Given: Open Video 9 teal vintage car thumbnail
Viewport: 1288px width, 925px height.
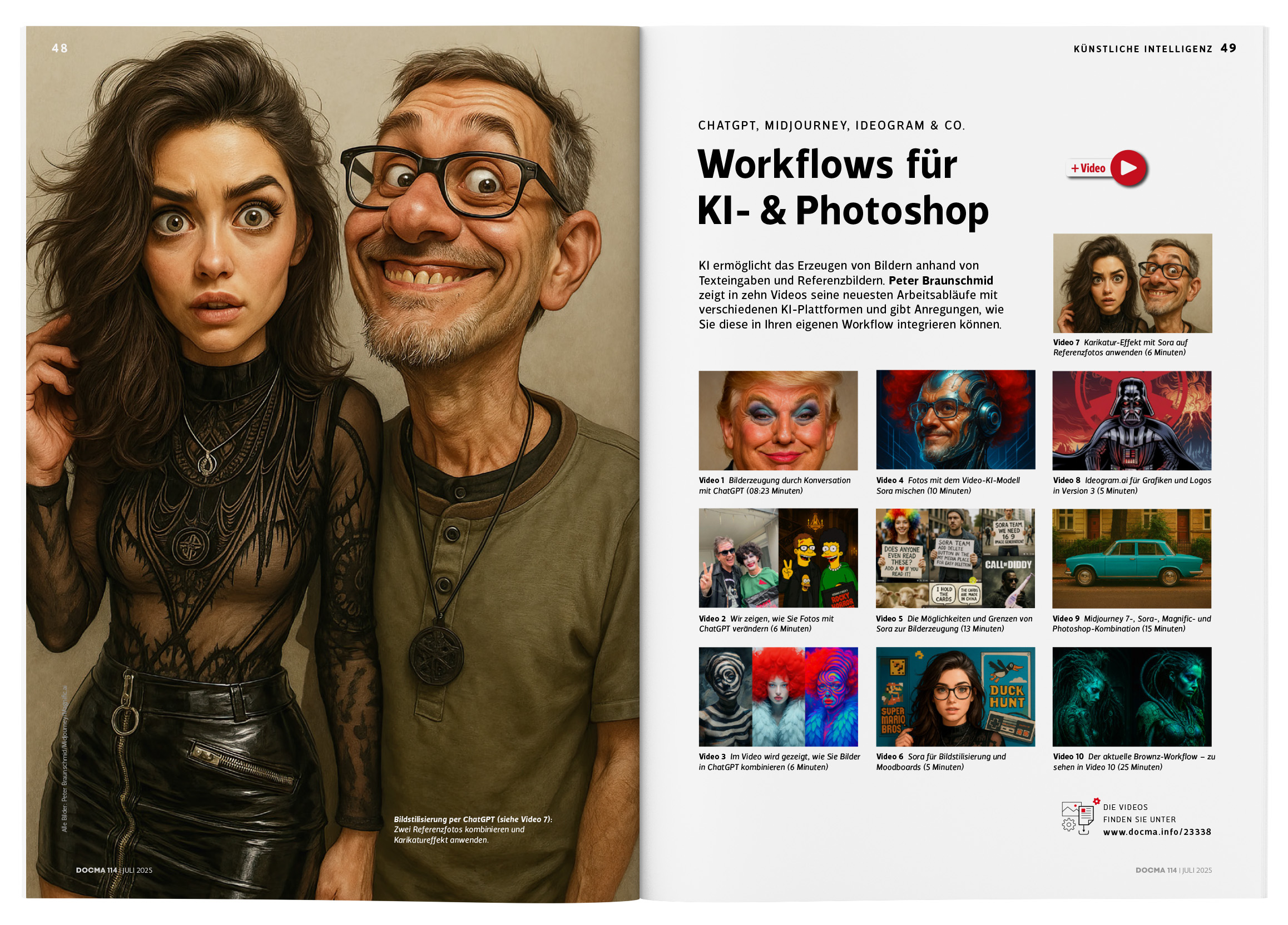Looking at the screenshot, I should coord(1131,559).
